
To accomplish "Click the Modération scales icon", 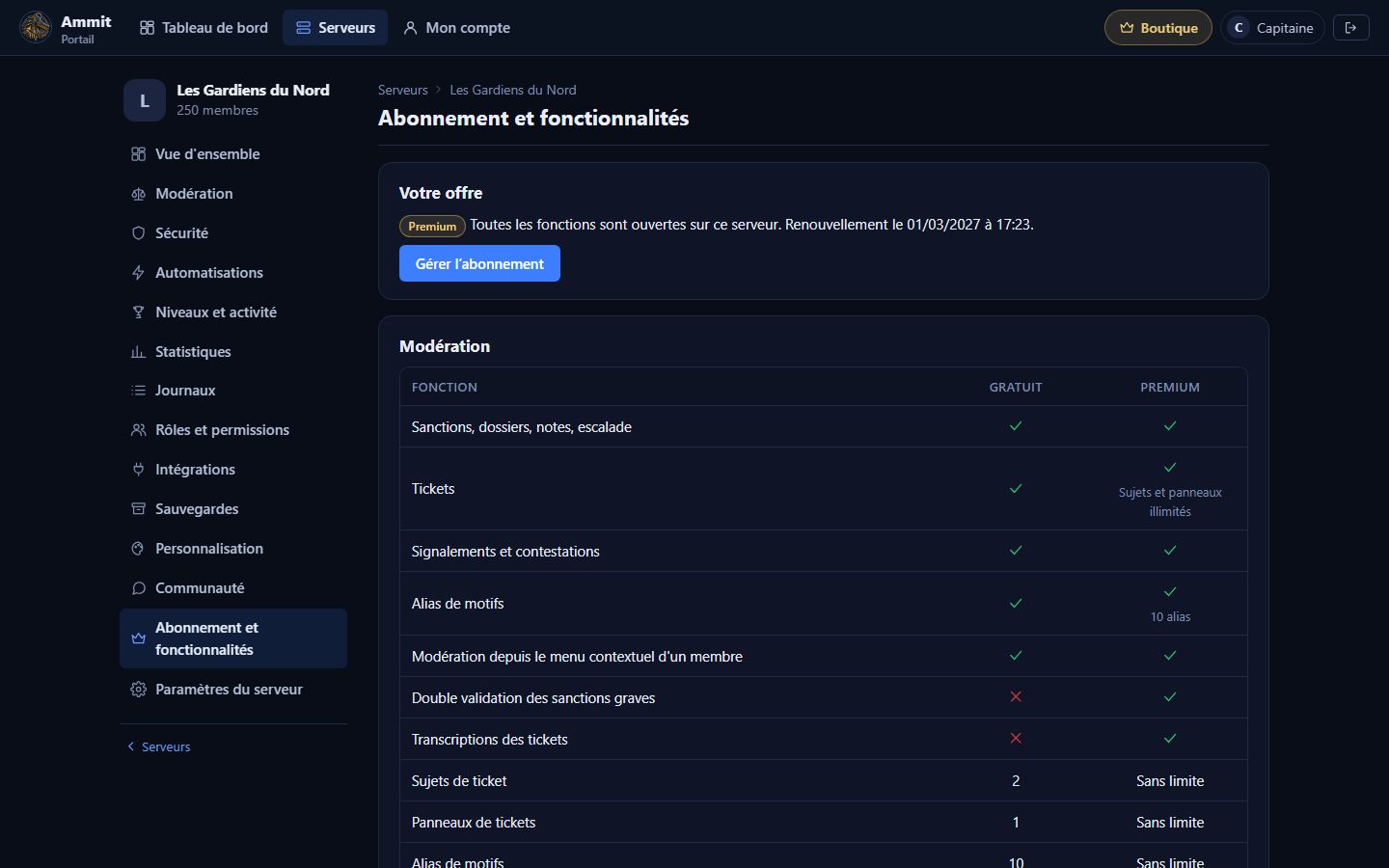I will click(138, 194).
